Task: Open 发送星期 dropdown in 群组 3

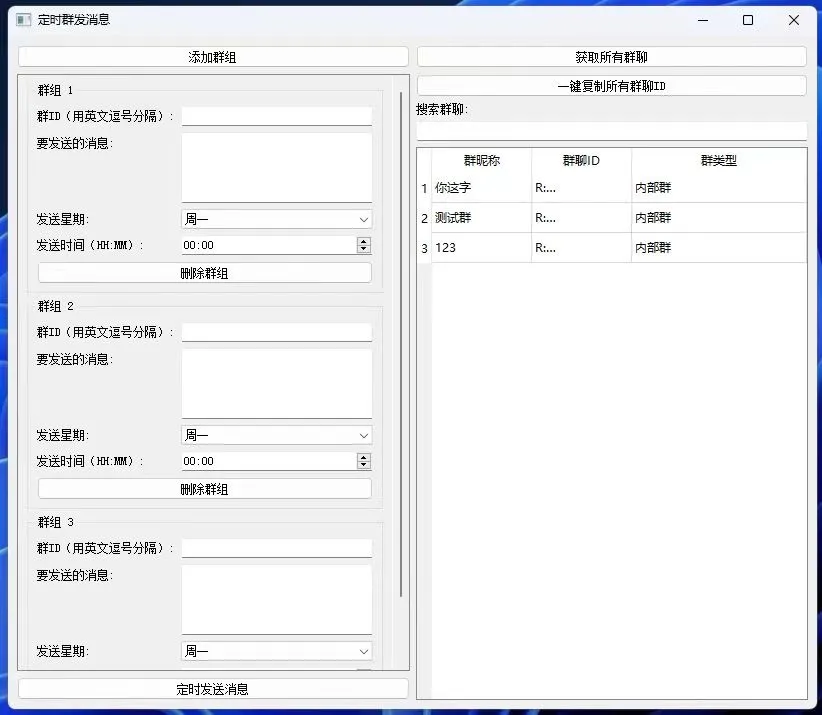Action: point(276,651)
